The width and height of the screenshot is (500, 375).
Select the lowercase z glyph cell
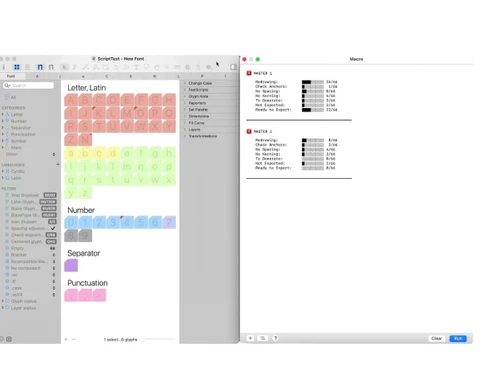pyautogui.click(x=85, y=193)
